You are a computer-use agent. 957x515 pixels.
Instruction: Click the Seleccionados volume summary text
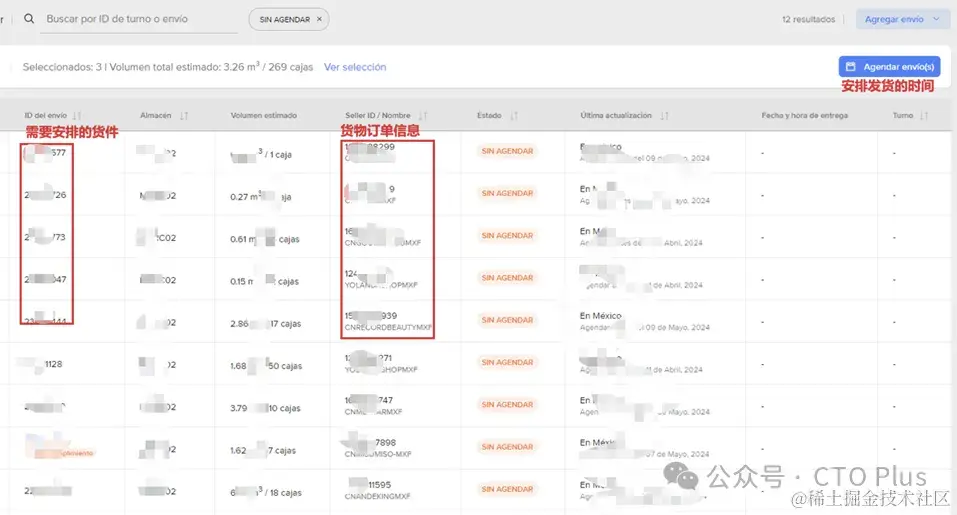[x=168, y=67]
